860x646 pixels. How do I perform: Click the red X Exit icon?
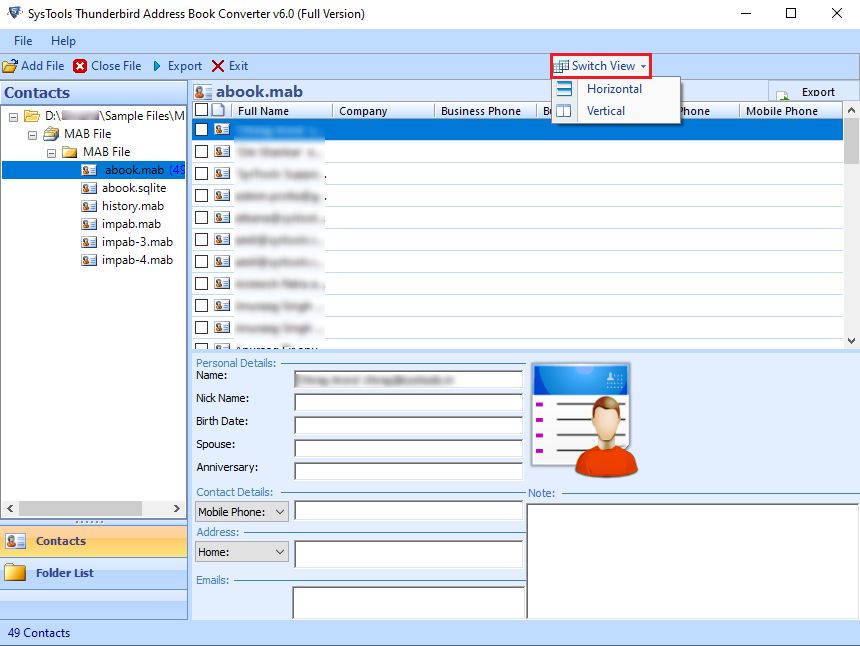[x=218, y=66]
